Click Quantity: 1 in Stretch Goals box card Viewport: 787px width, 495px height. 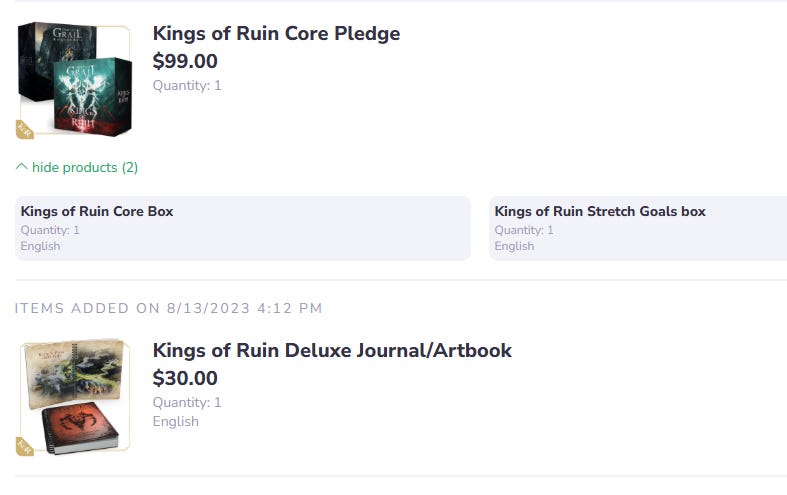tap(523, 230)
